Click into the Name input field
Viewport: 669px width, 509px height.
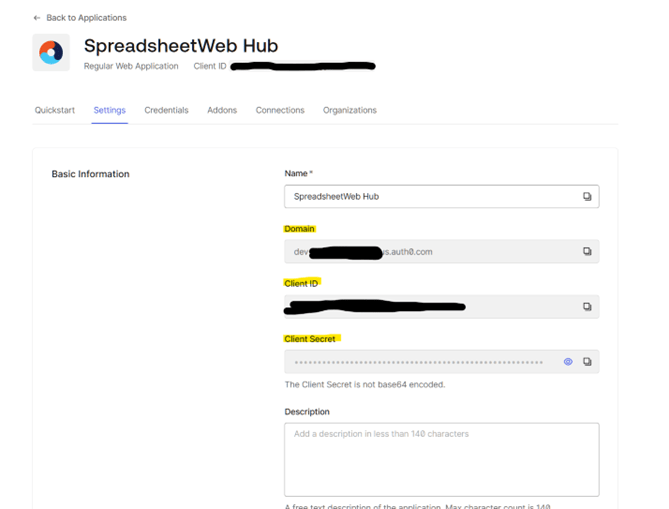[x=430, y=197]
